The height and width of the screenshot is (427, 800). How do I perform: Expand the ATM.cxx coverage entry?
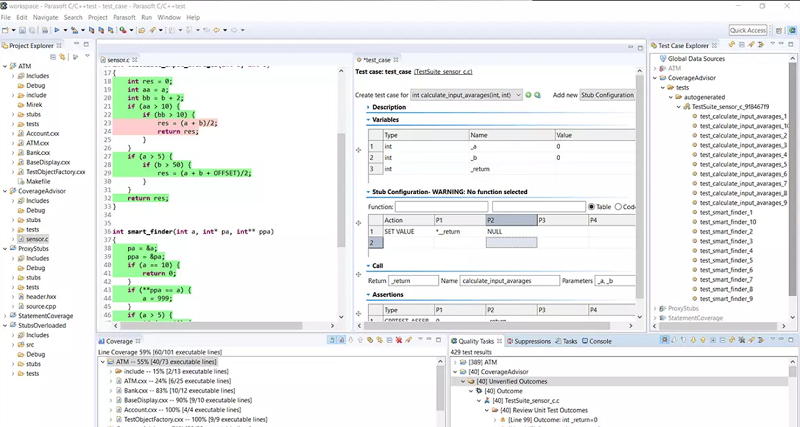click(x=111, y=381)
